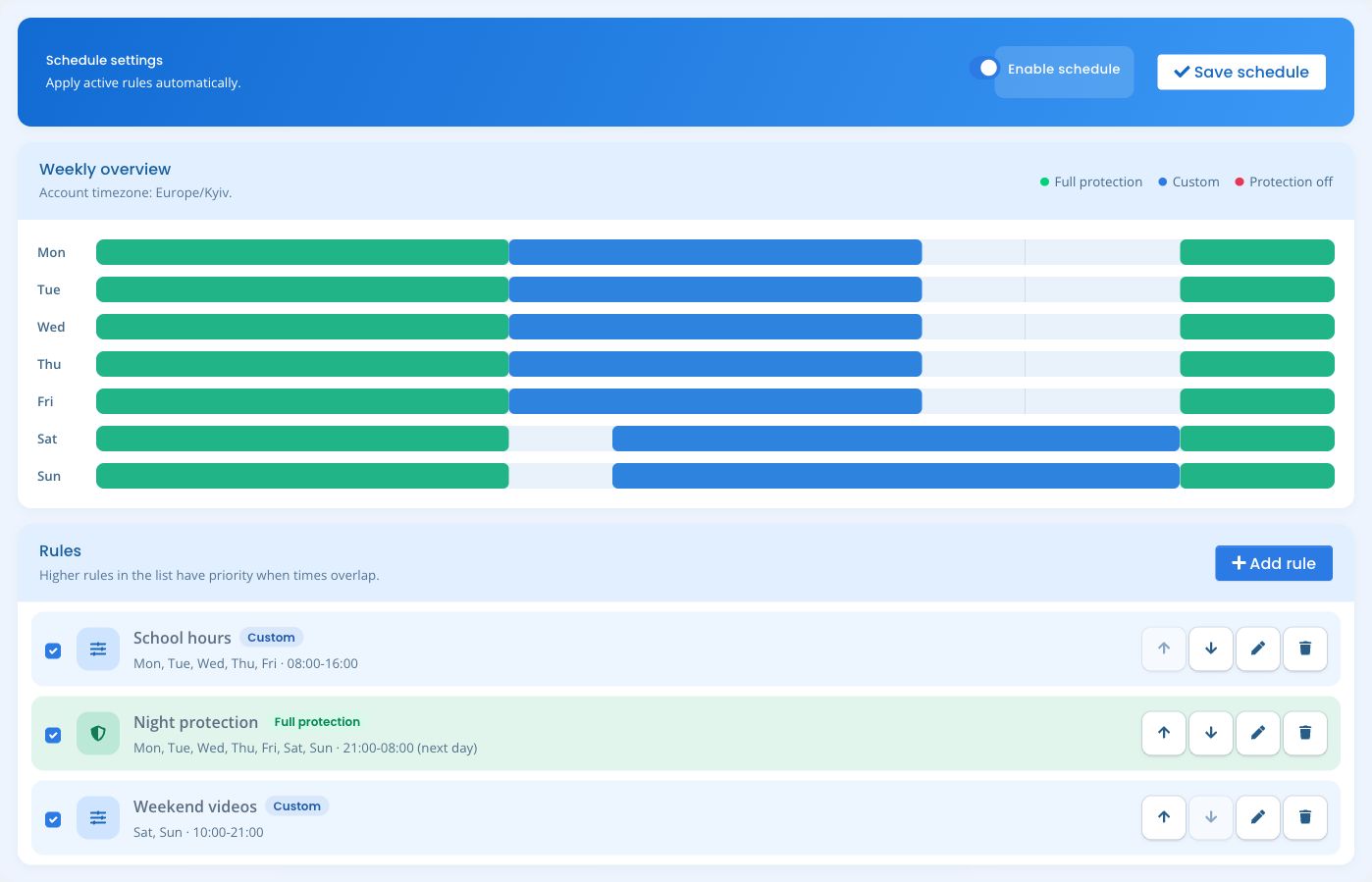
Task: Click Saturday's blue custom schedule bar
Action: coord(896,439)
